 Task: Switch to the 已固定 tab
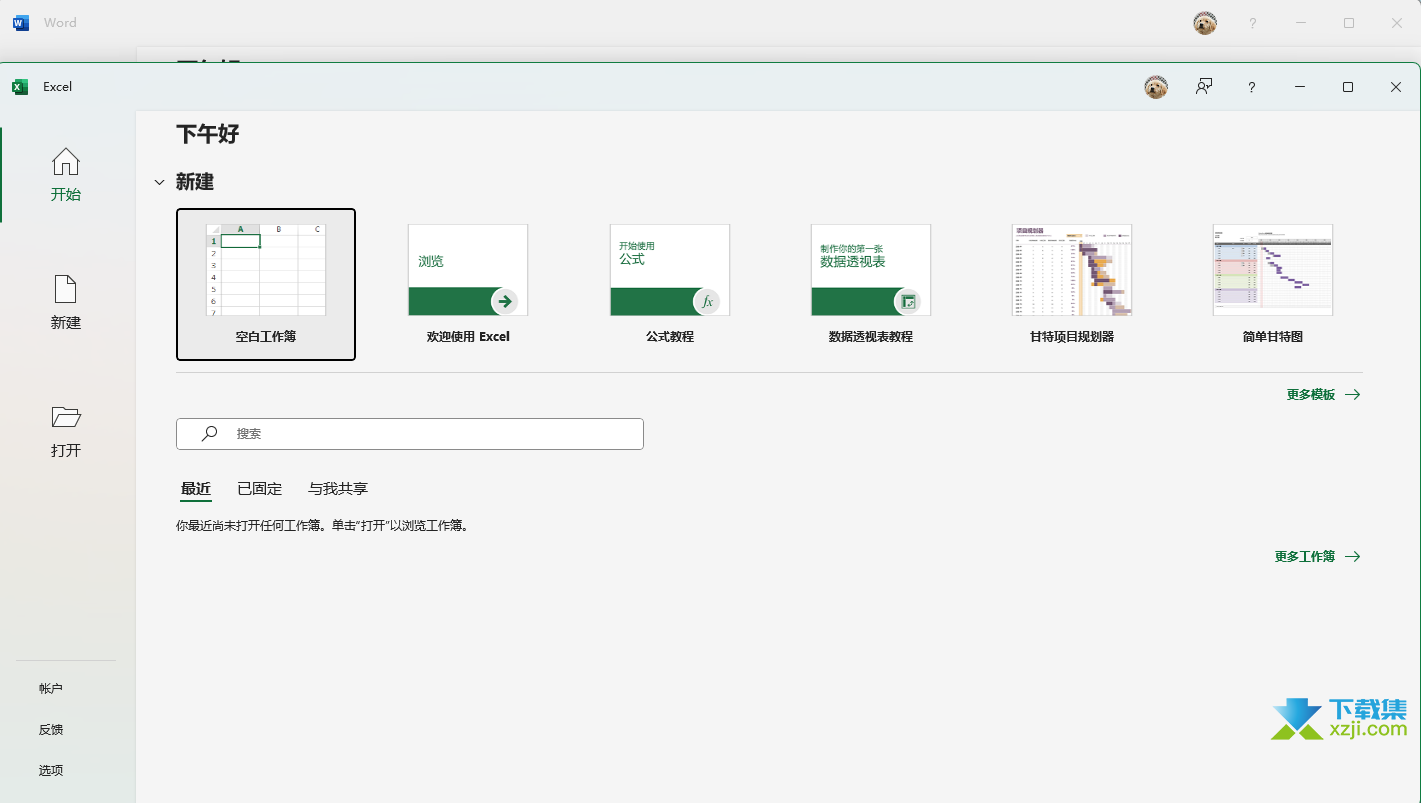pos(260,489)
